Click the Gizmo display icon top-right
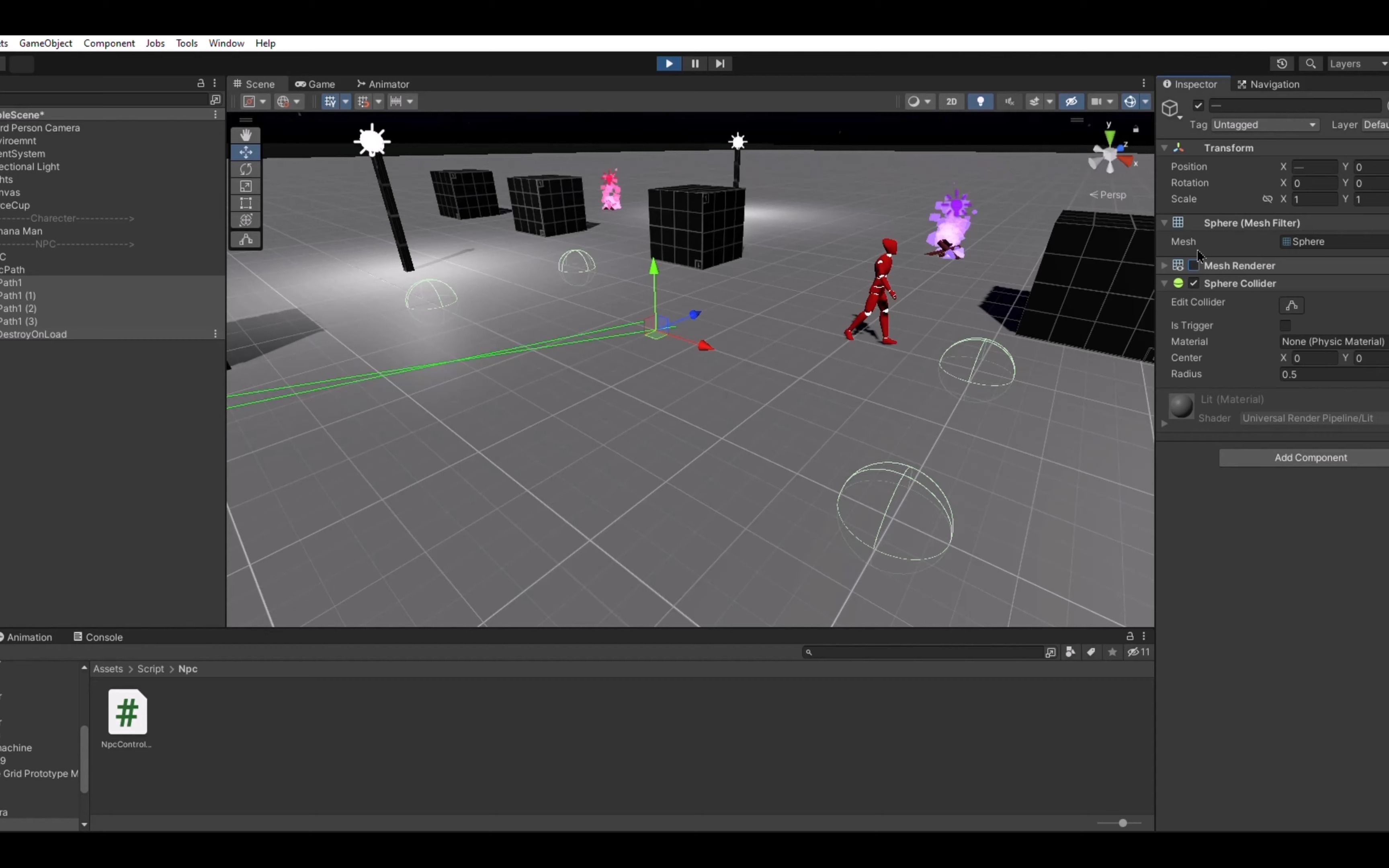 (x=1130, y=101)
